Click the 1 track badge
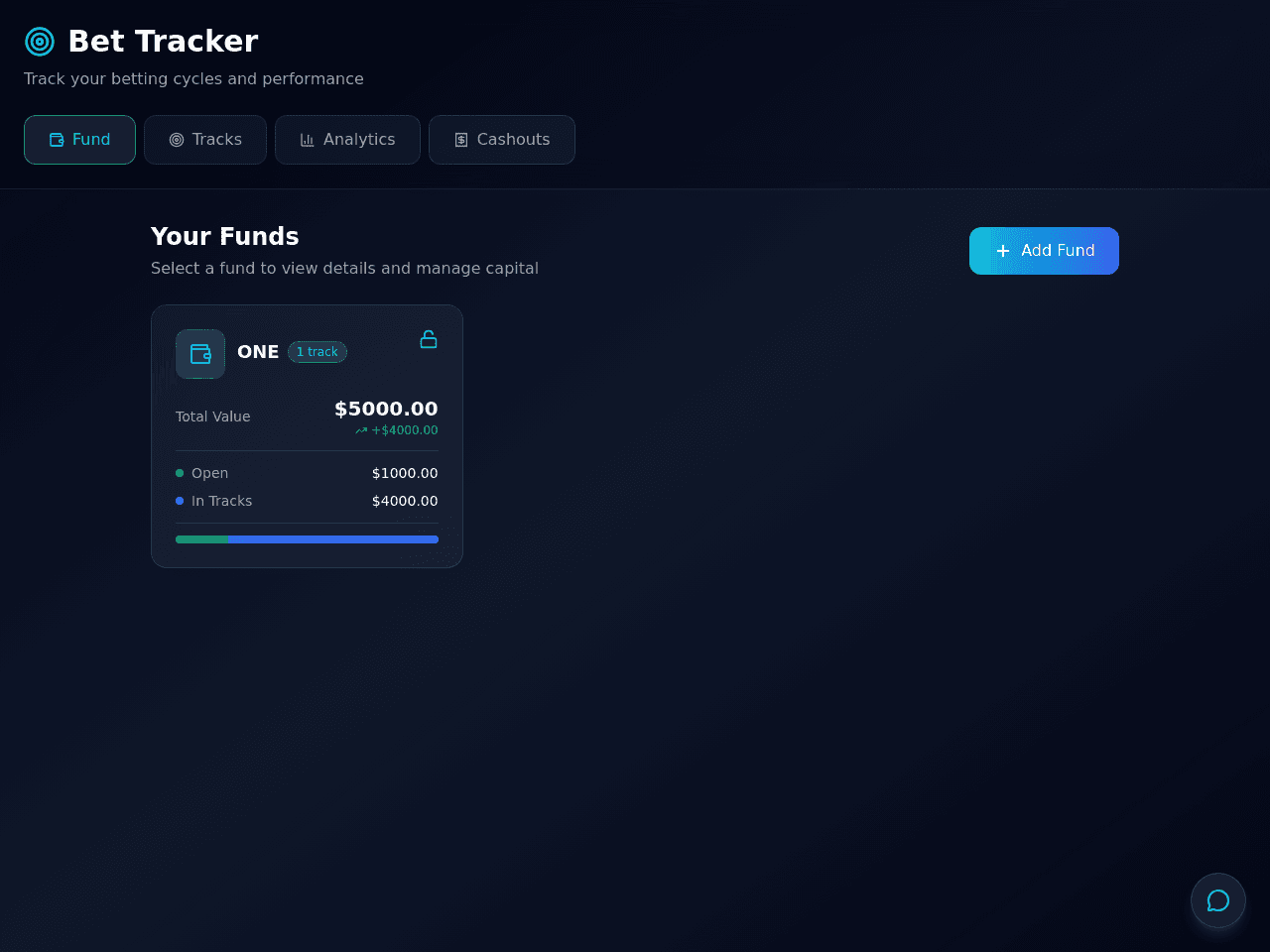The width and height of the screenshot is (1270, 952). [x=317, y=352]
